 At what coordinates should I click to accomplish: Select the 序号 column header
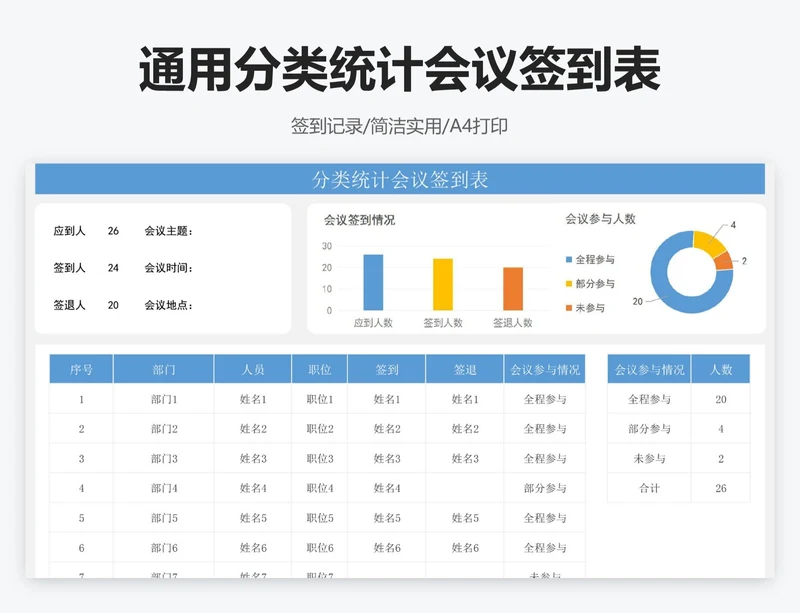tap(81, 369)
